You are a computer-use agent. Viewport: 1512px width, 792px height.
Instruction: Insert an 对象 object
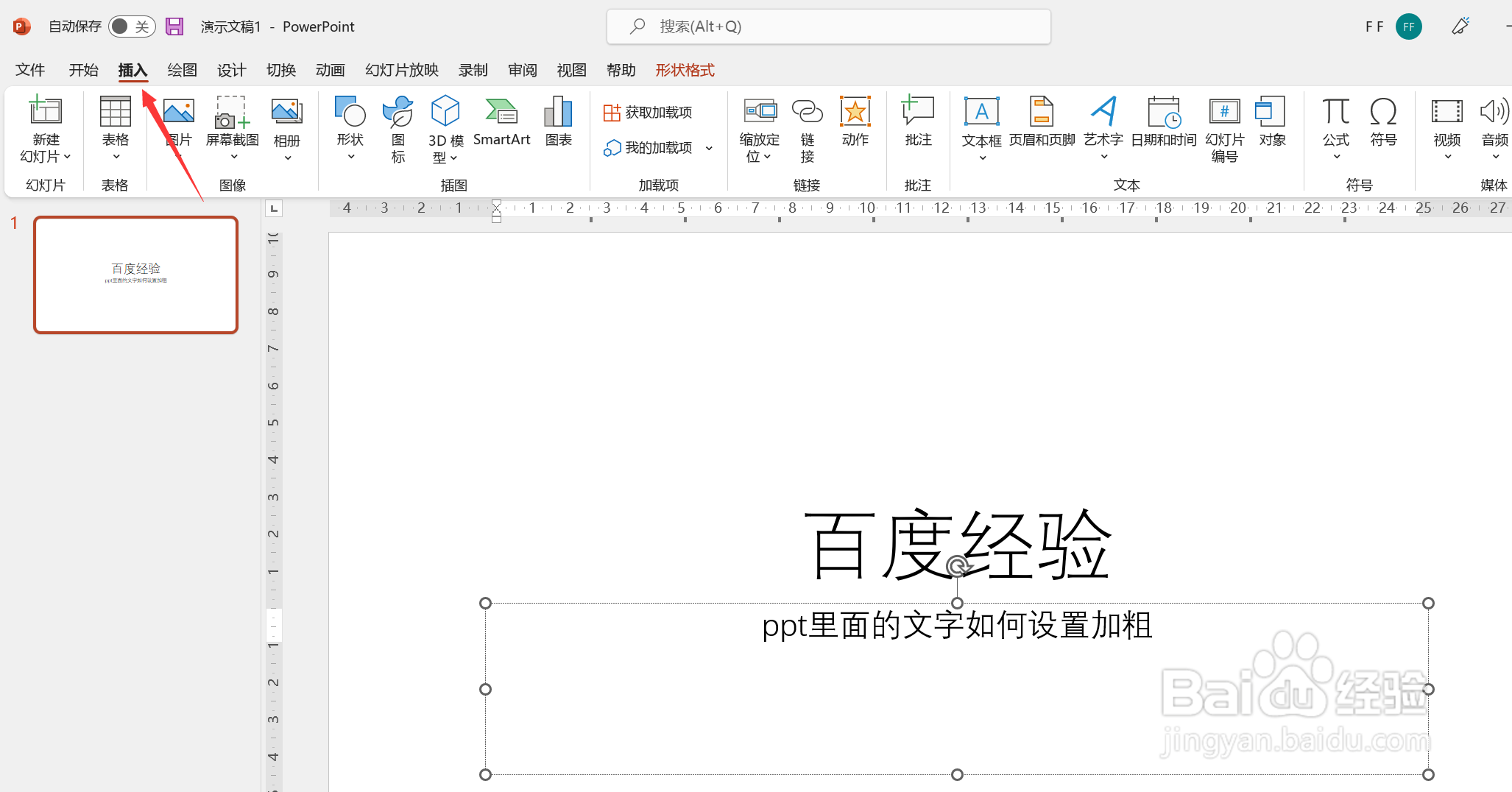(x=1272, y=121)
